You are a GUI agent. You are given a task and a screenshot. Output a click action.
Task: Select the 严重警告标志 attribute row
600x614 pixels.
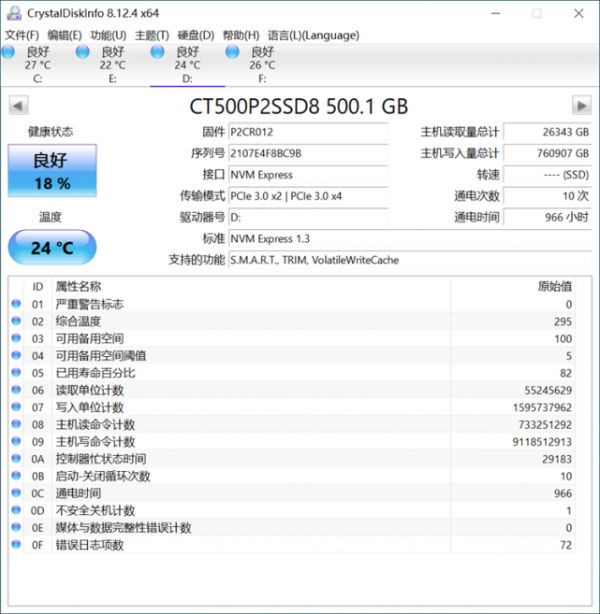tap(292, 304)
